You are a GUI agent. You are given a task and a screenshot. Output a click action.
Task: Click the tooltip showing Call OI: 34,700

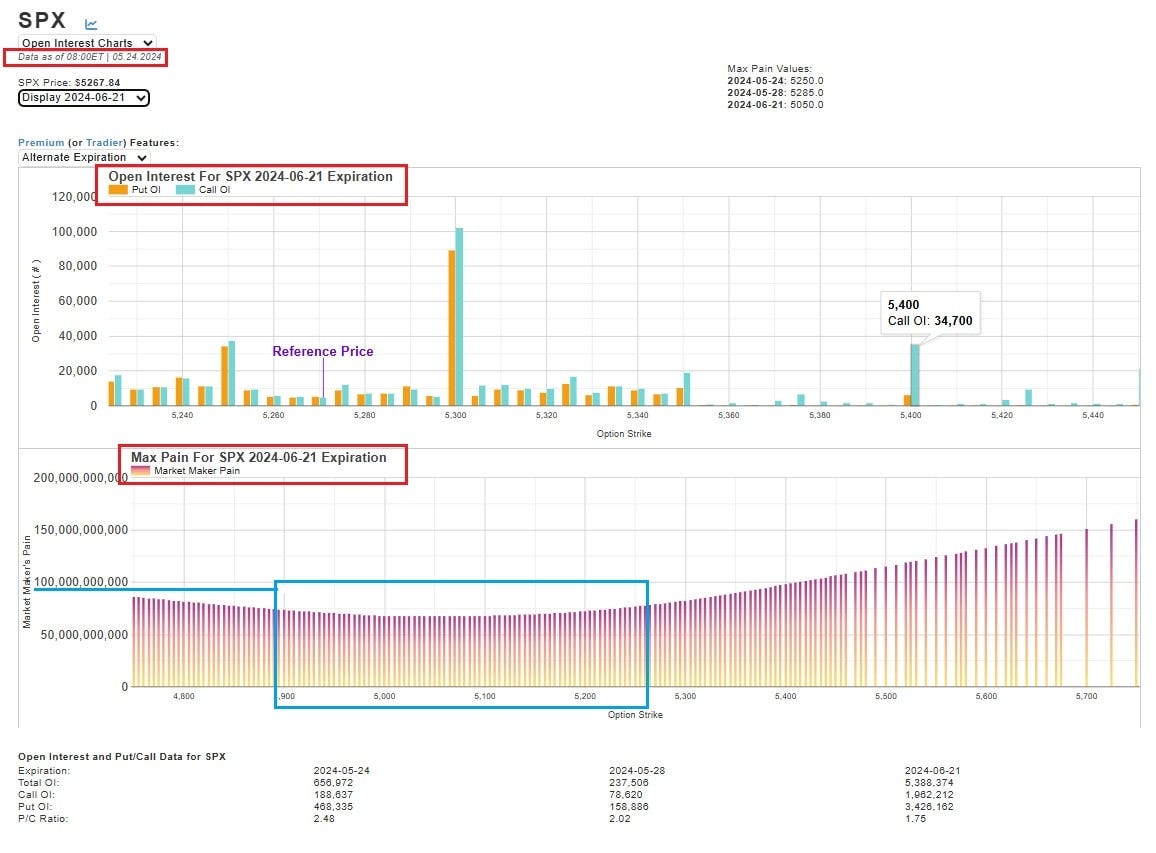[930, 313]
